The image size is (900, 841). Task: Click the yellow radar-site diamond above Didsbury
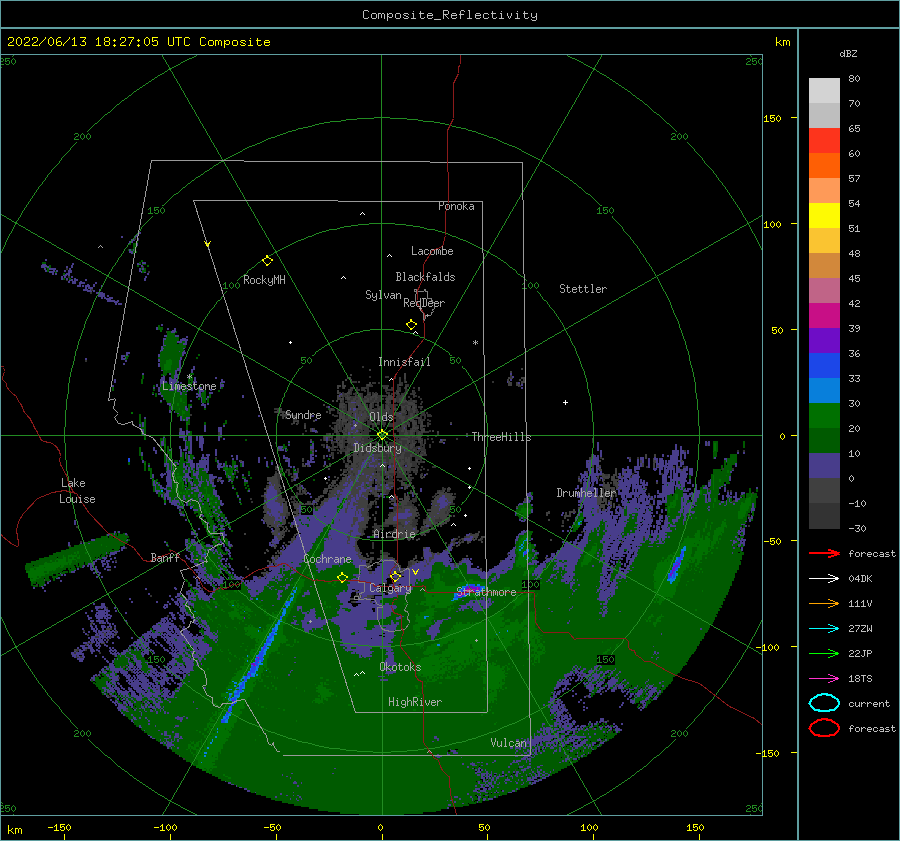[382, 435]
